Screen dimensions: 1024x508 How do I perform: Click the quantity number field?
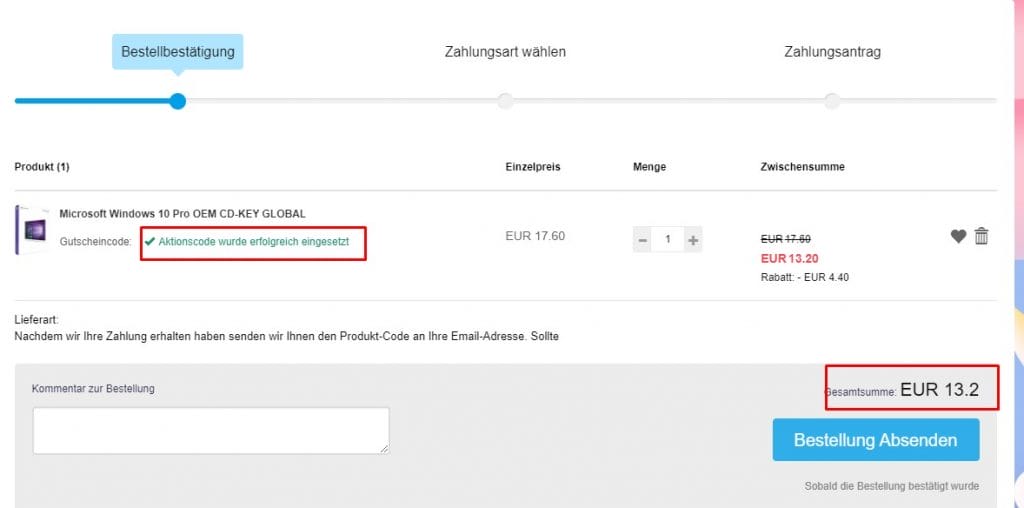(667, 240)
